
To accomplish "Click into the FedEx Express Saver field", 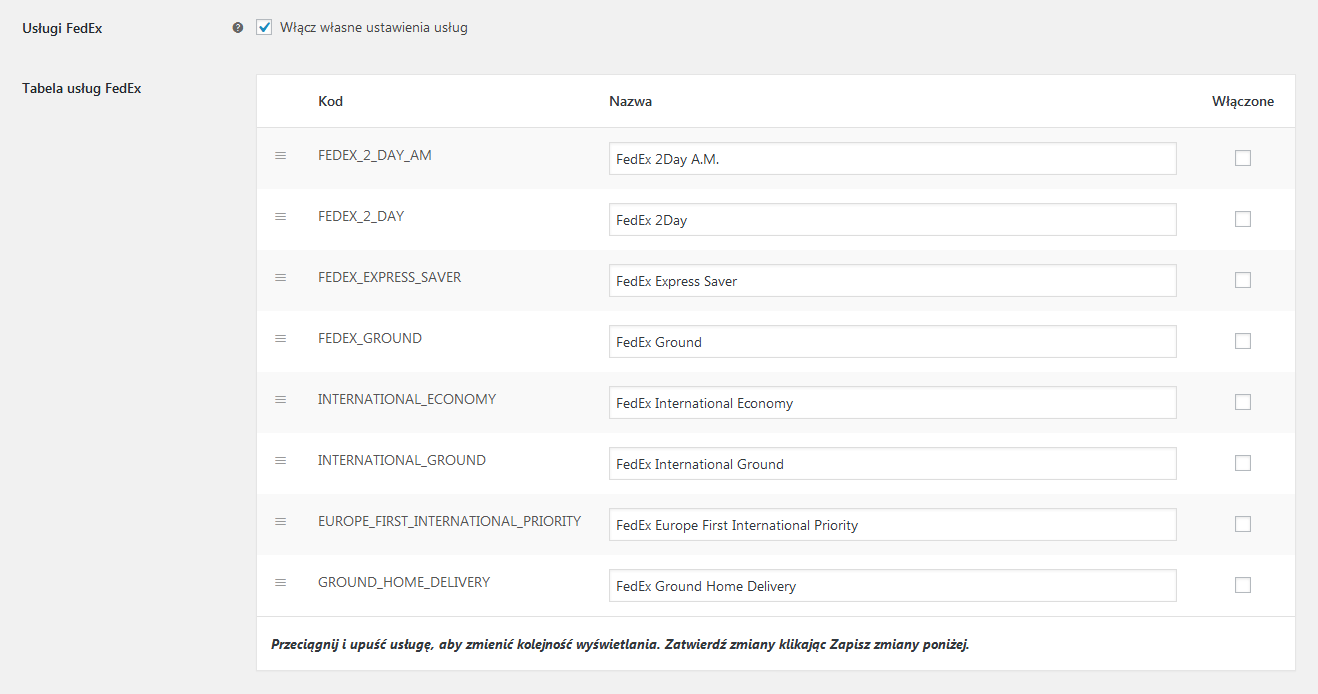I will (x=892, y=280).
